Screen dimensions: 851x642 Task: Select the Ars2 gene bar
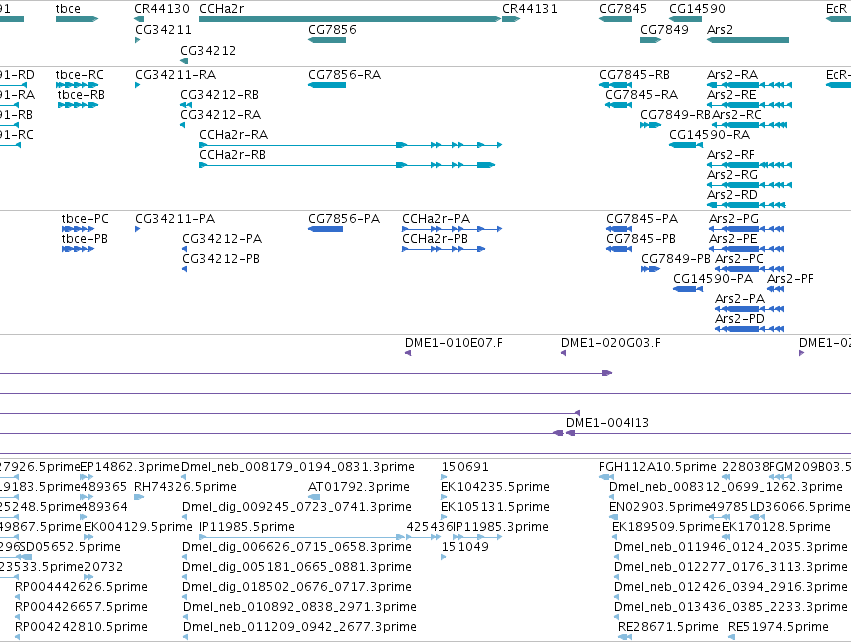(x=747, y=40)
